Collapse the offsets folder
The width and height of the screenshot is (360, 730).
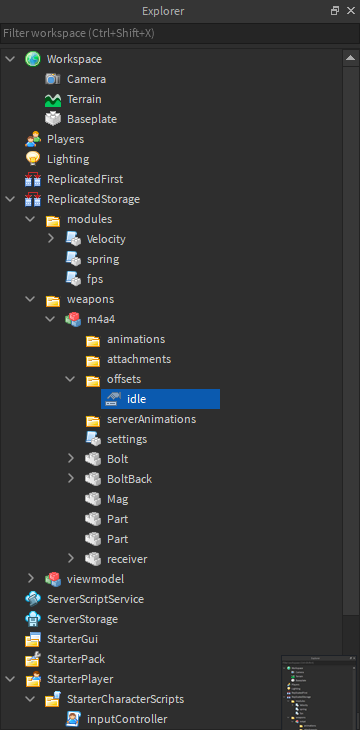[x=70, y=379]
